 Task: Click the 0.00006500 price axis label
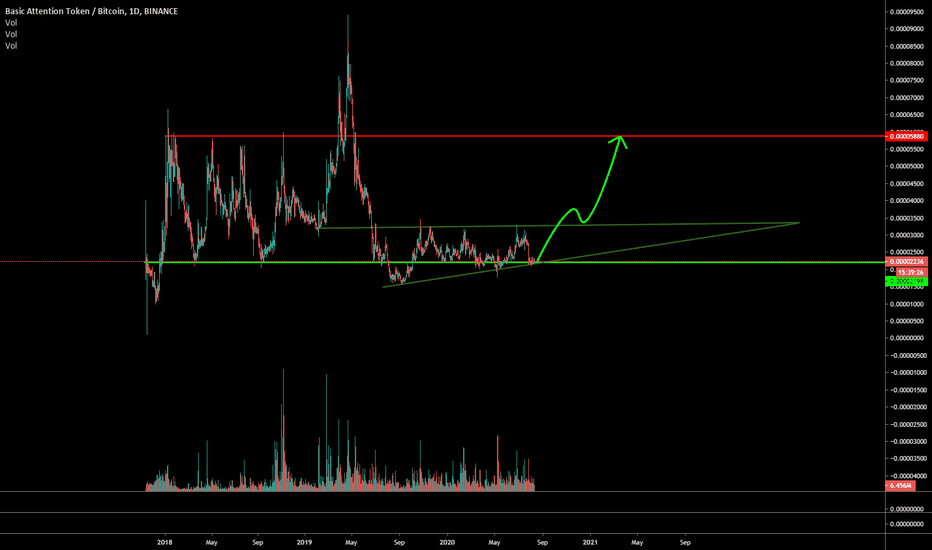[x=907, y=115]
